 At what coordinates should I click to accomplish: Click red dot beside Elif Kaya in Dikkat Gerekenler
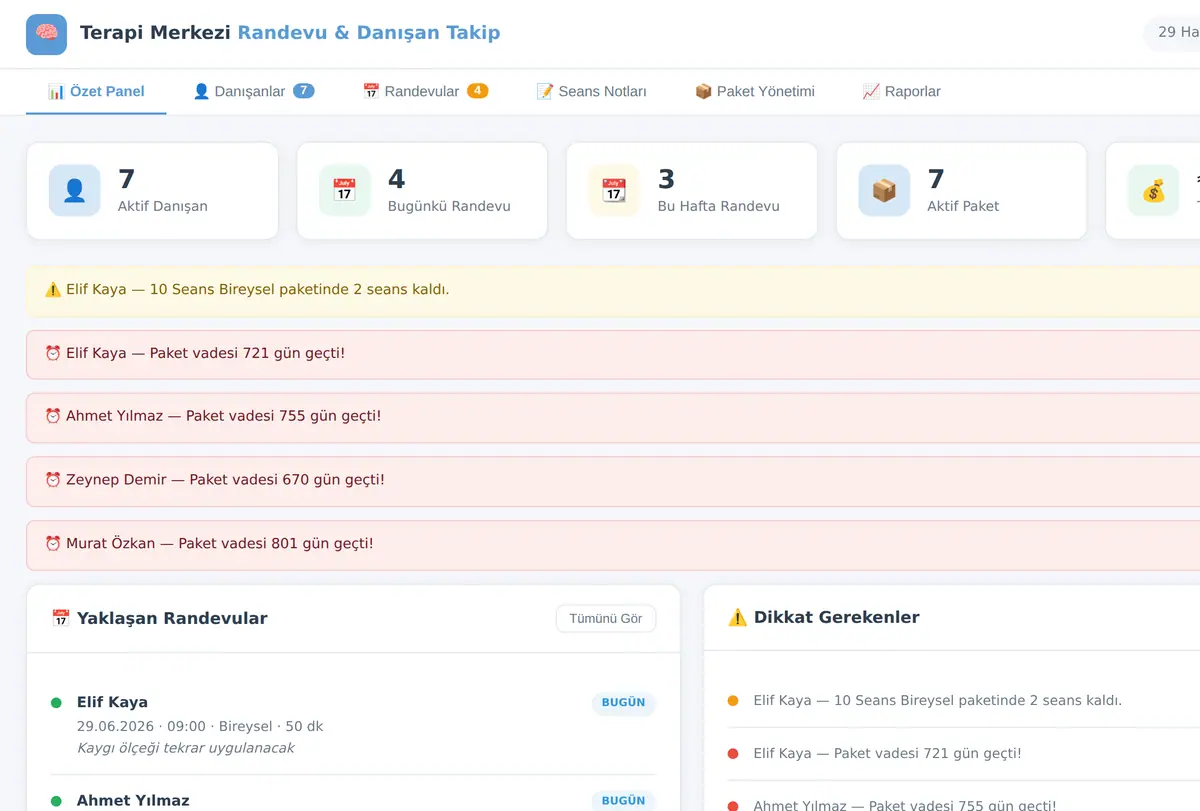click(733, 754)
